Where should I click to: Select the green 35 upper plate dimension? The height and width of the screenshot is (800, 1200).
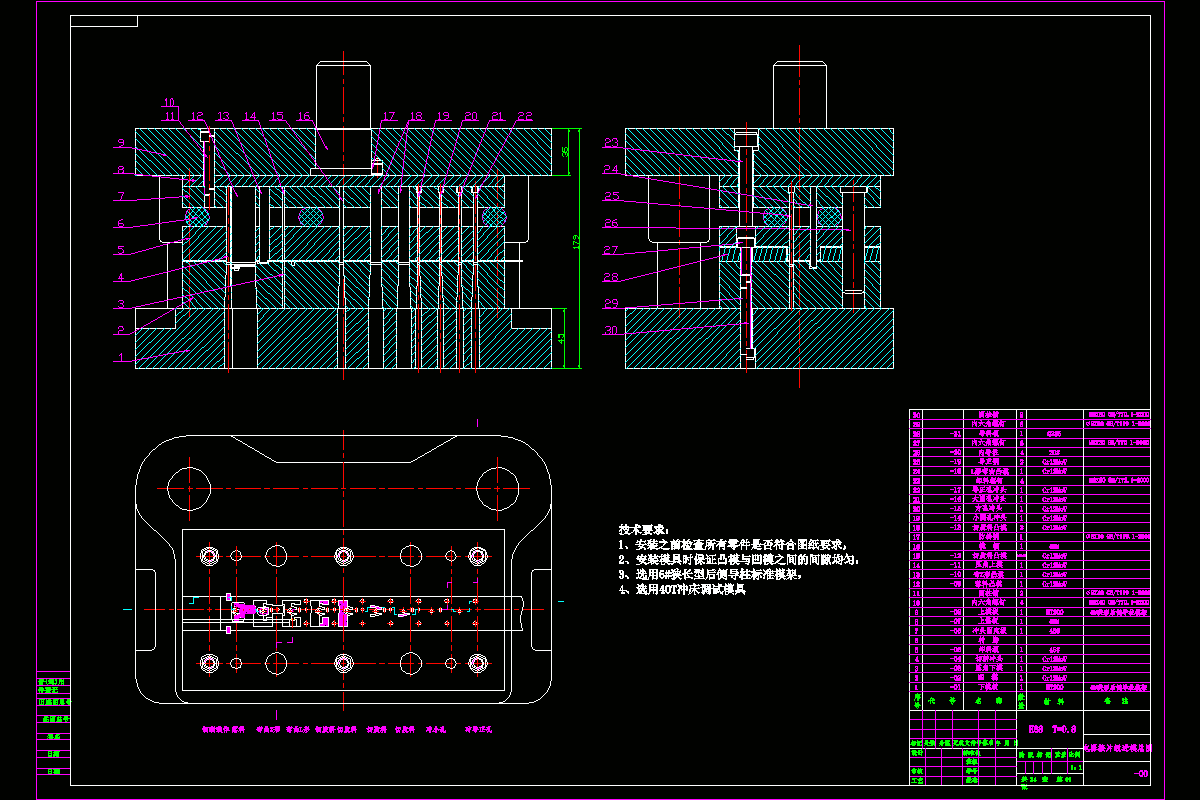click(x=566, y=151)
